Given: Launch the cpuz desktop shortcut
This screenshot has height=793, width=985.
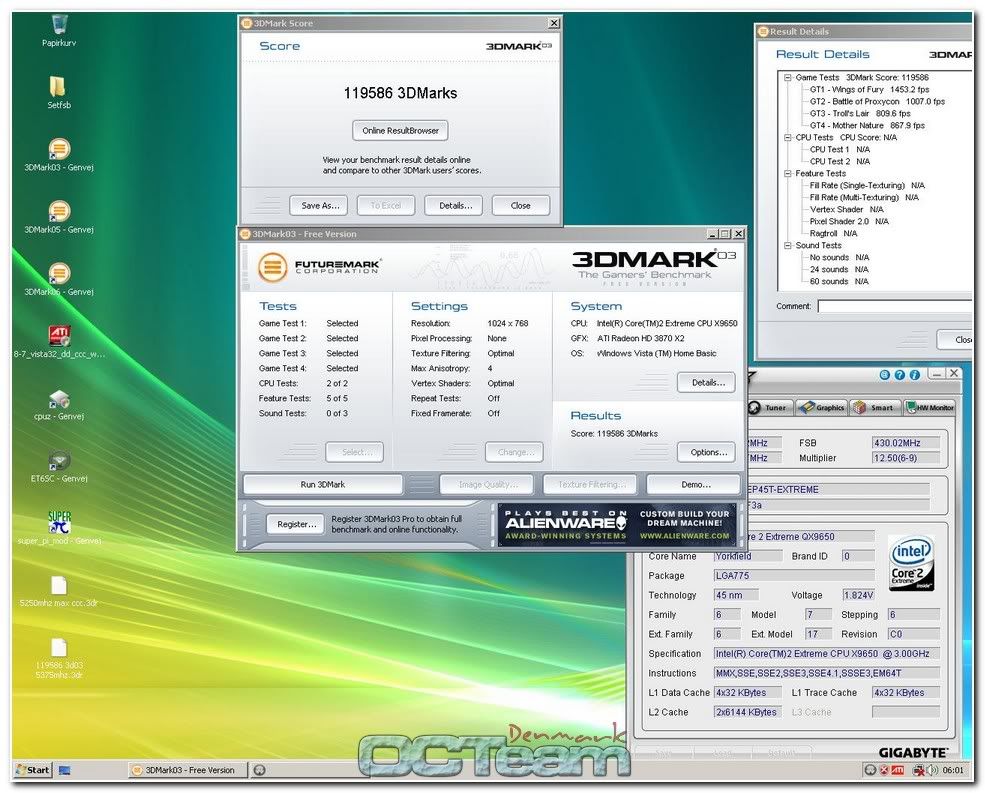Looking at the screenshot, I should [59, 398].
